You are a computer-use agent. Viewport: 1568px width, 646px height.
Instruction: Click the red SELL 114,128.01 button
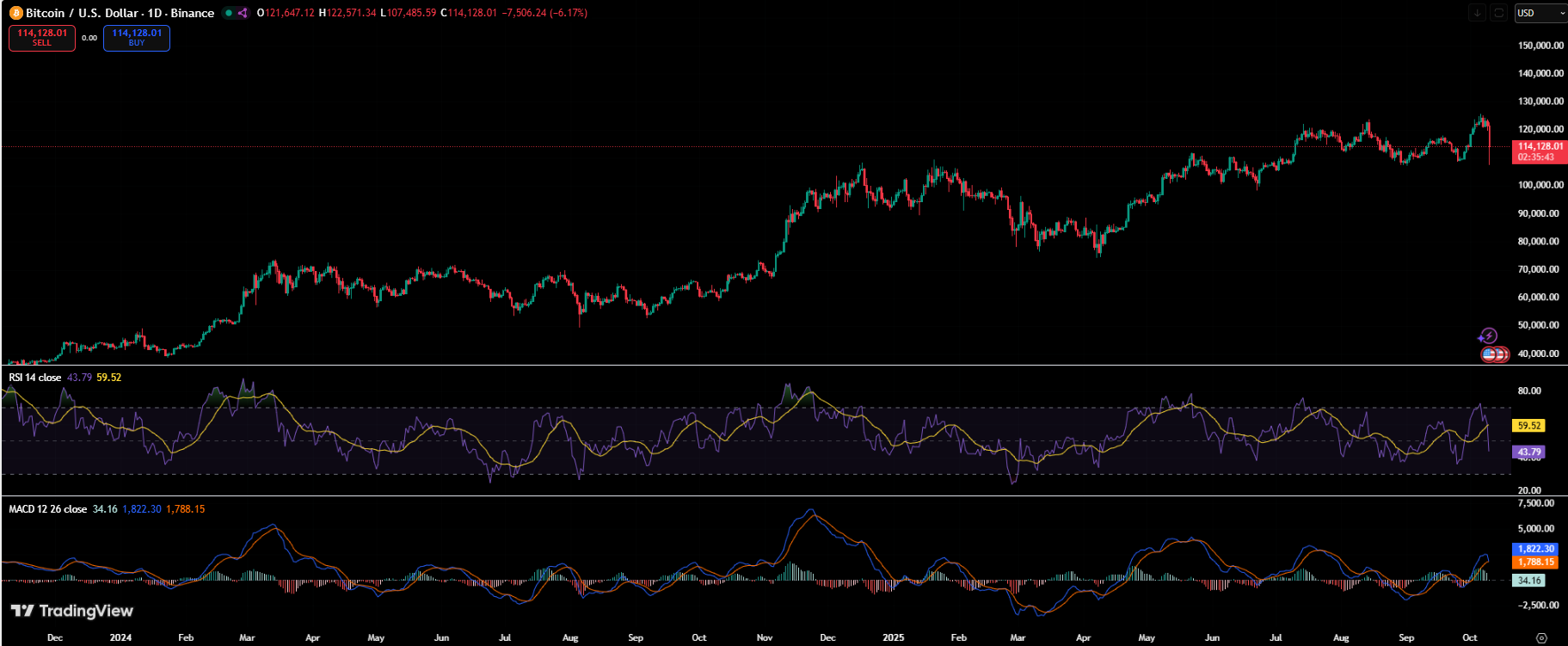coord(42,38)
